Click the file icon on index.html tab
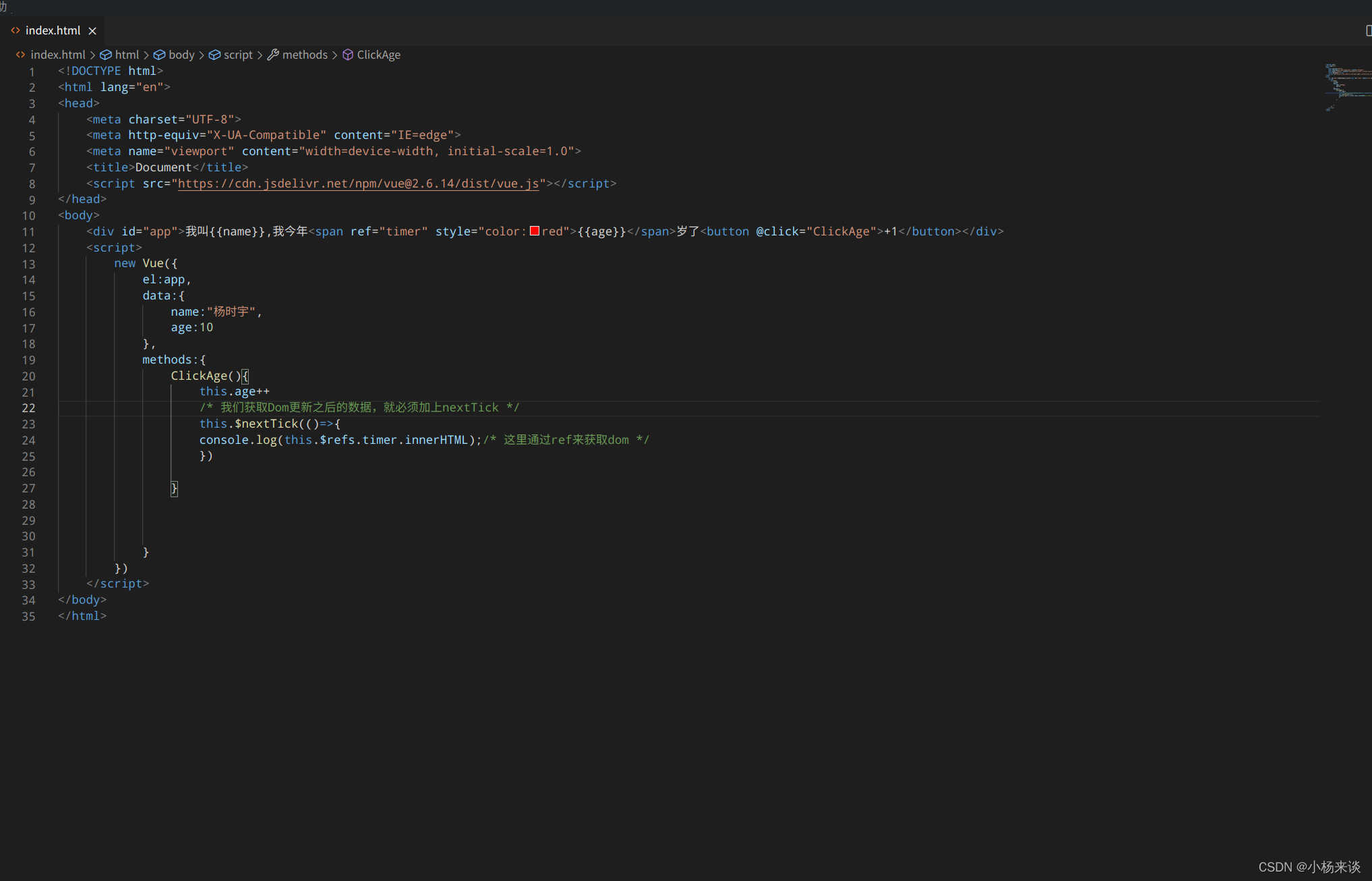 tap(16, 30)
